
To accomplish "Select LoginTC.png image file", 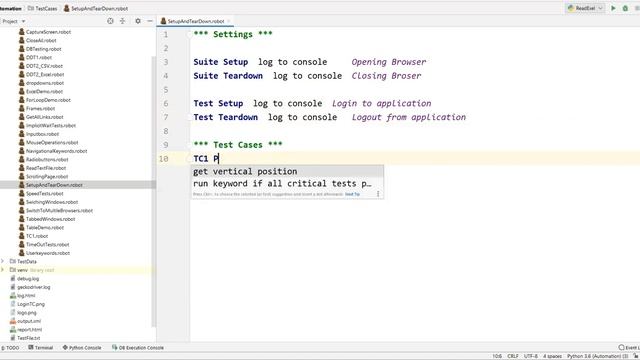I will pyautogui.click(x=27, y=304).
